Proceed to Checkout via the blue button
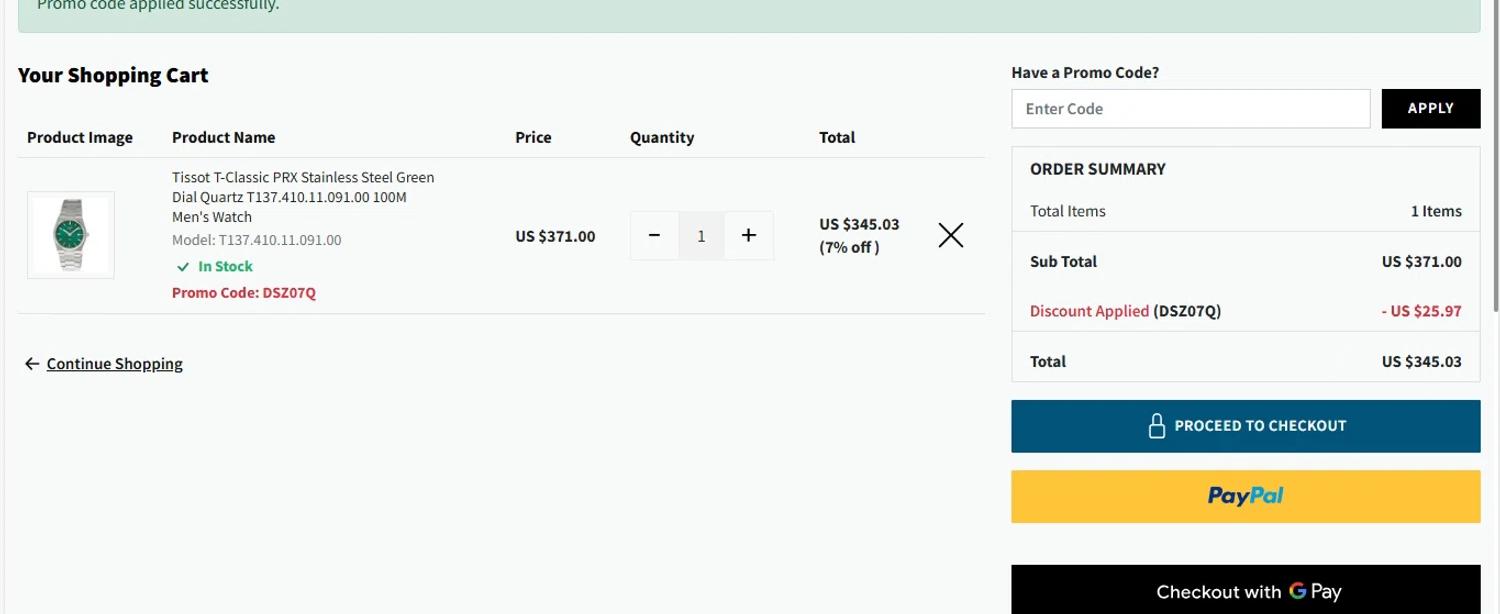Image resolution: width=1500 pixels, height=614 pixels. 1246,426
